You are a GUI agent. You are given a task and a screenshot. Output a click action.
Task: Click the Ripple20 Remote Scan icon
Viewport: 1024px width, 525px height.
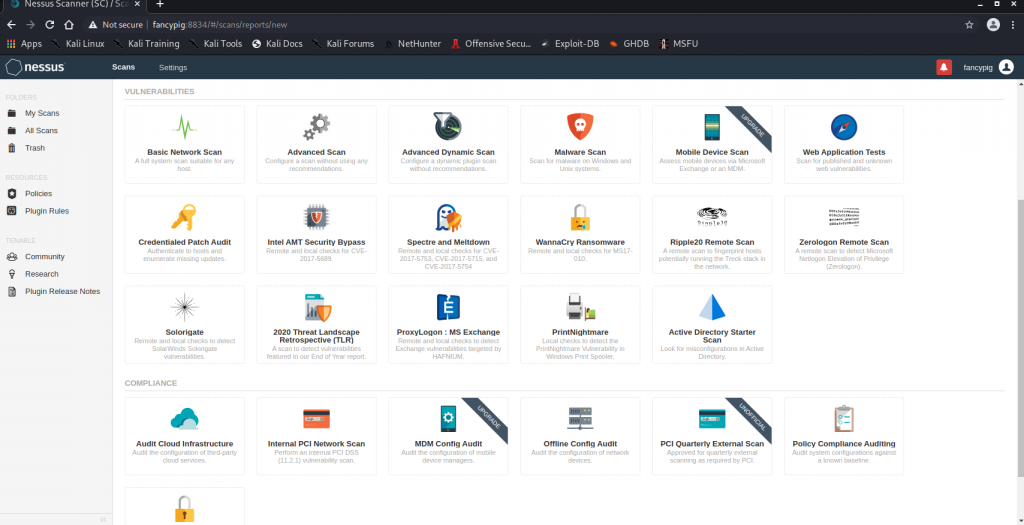click(712, 217)
